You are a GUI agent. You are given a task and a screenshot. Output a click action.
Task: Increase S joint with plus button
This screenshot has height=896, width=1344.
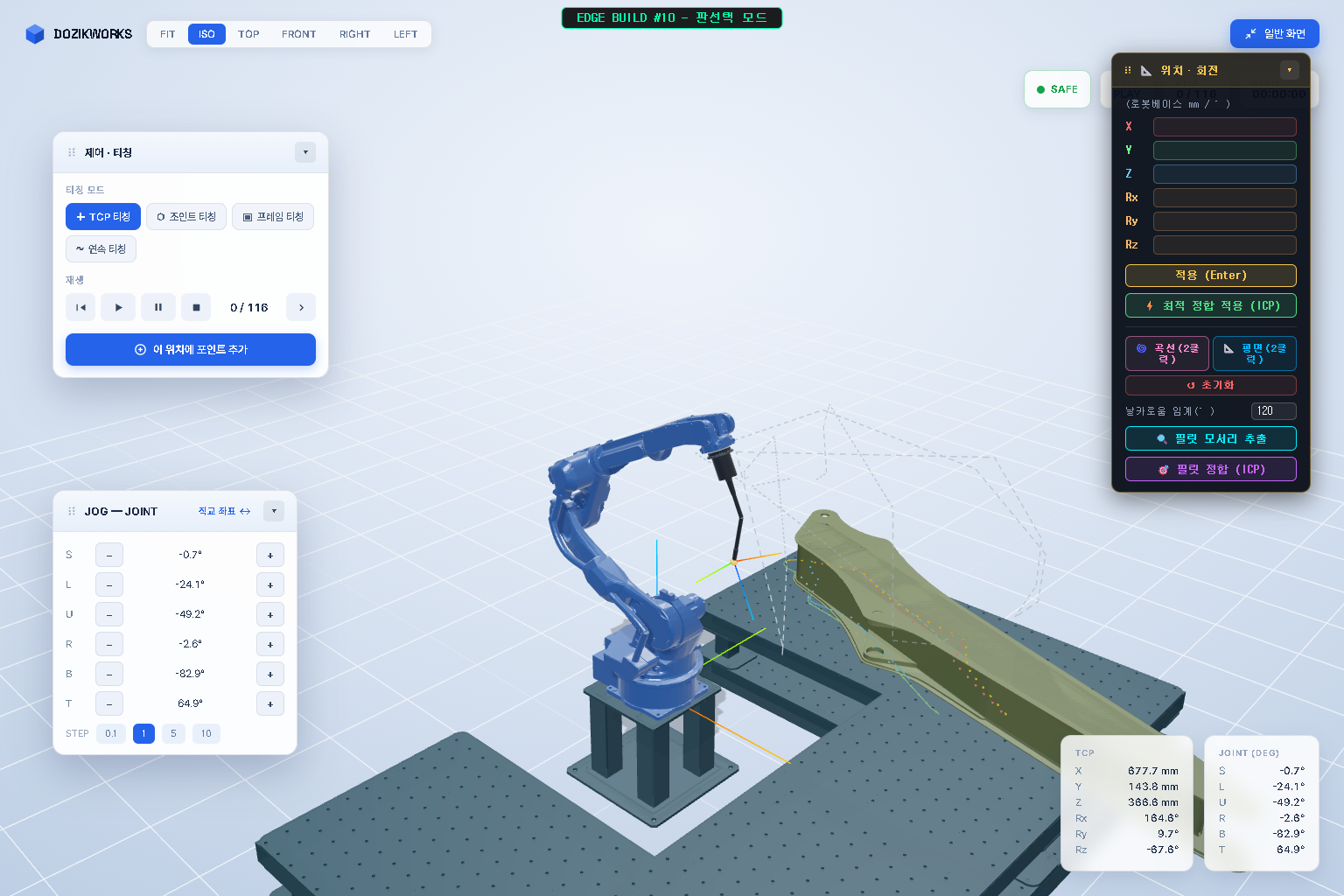pyautogui.click(x=270, y=555)
